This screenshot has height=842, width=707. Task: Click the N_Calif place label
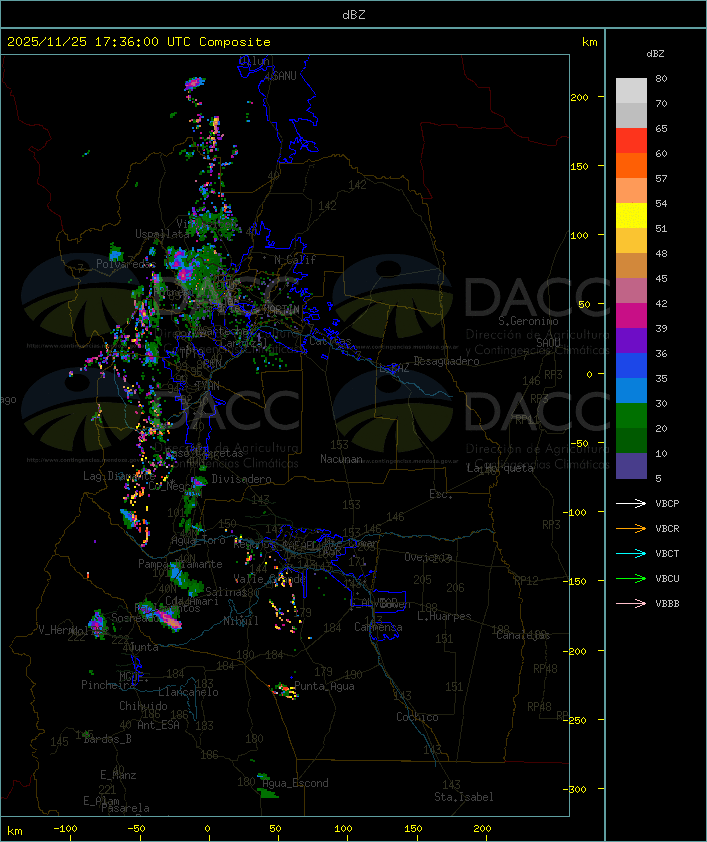295,260
